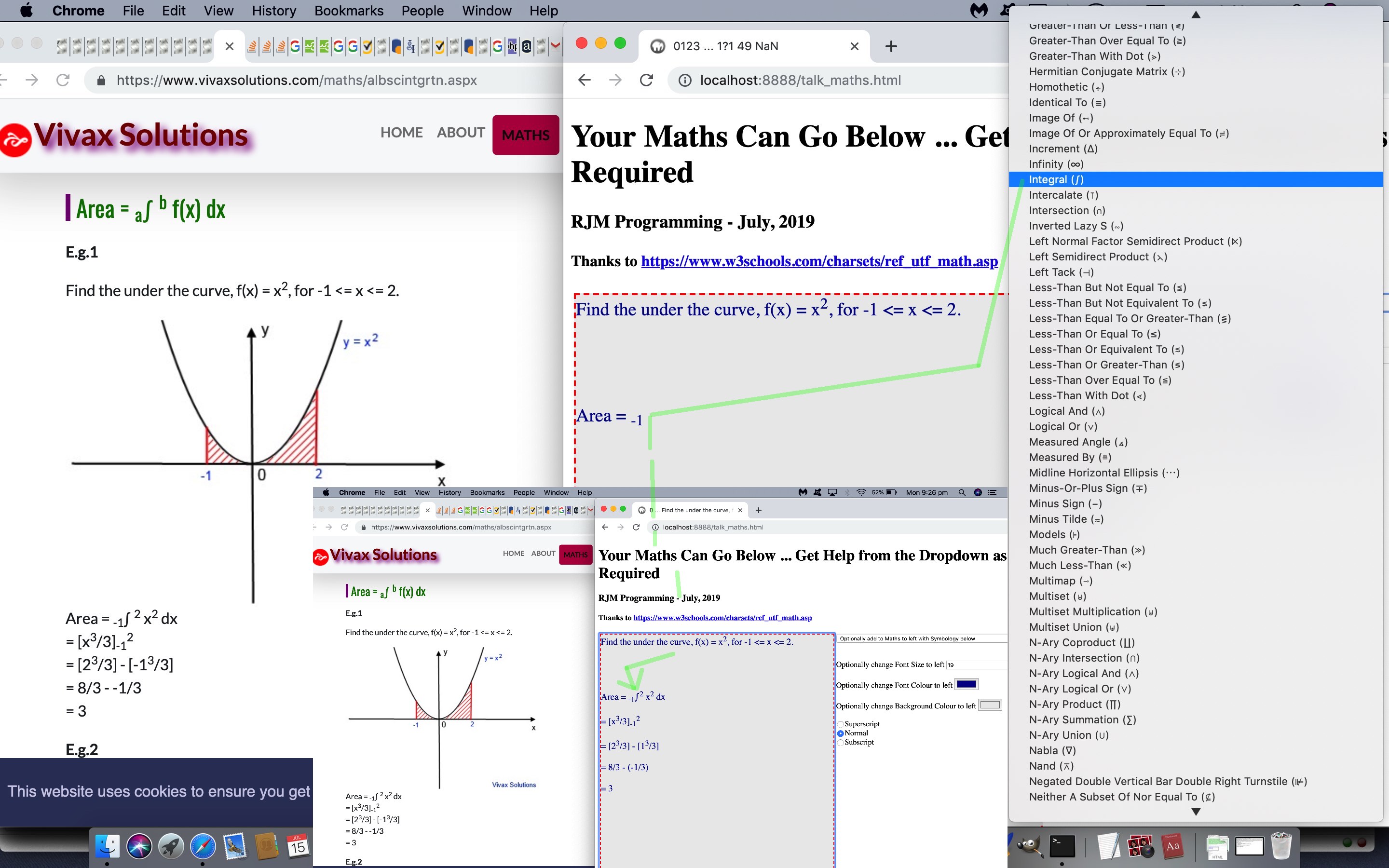
Task: Close the active vivaxsolutions tab
Action: (x=230, y=46)
